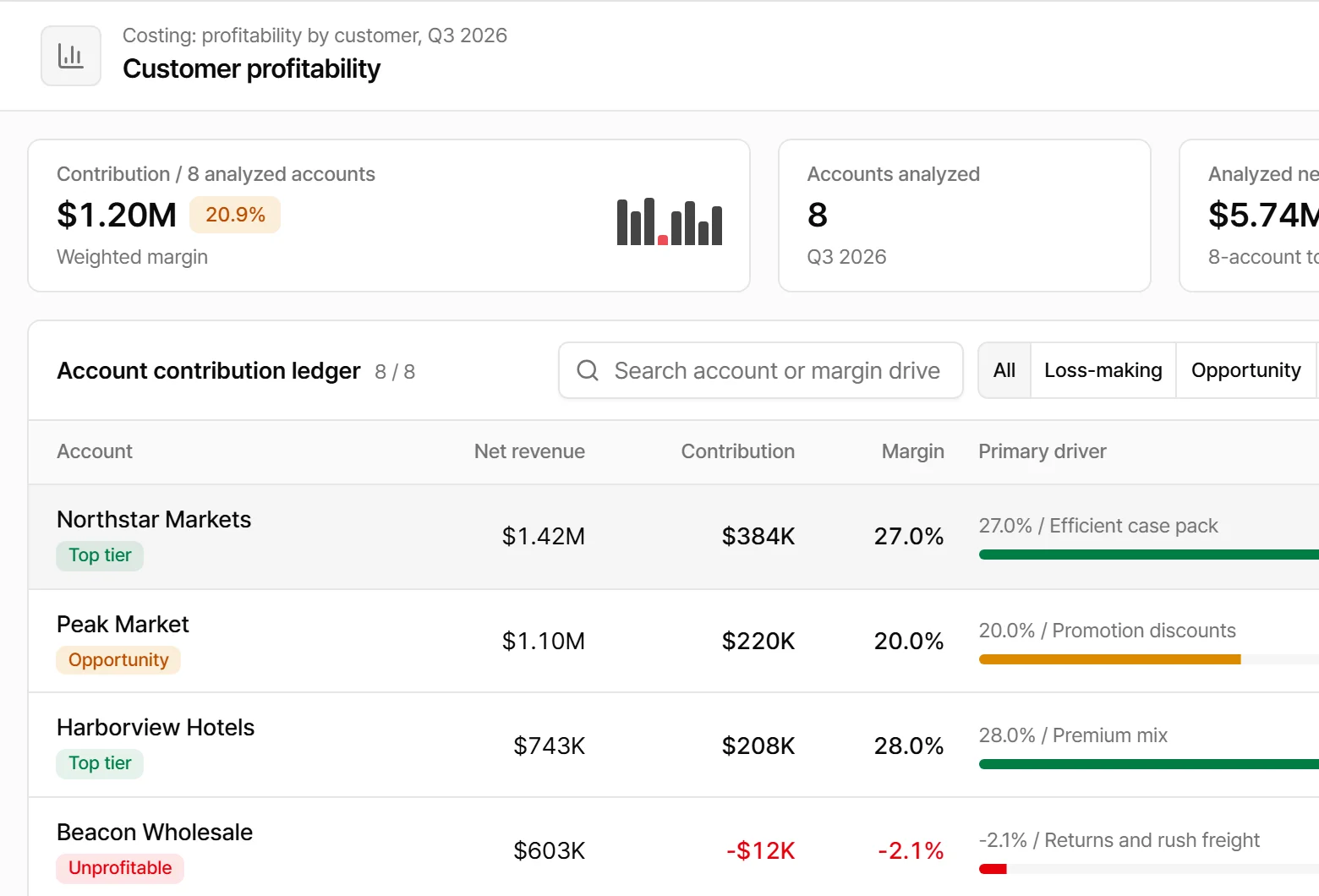Click the 28.0% / Premium mix driver label
Image resolution: width=1319 pixels, height=896 pixels.
point(1073,735)
